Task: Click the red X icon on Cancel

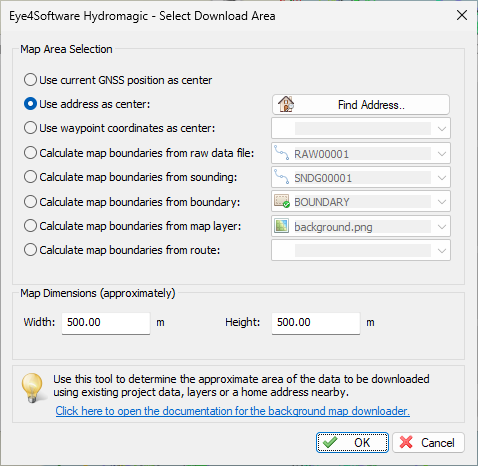Action: (406, 442)
